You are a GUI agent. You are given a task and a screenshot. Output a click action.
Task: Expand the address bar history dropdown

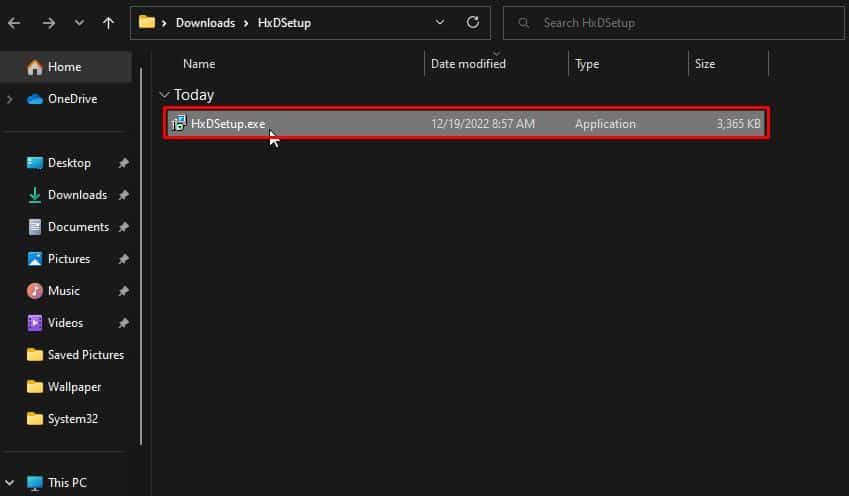click(440, 22)
